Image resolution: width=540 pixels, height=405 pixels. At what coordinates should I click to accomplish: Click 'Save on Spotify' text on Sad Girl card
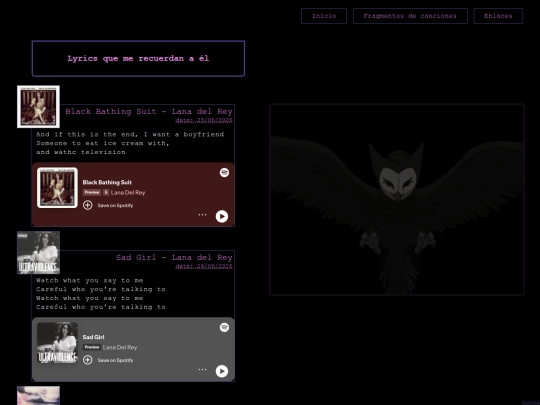(x=115, y=360)
